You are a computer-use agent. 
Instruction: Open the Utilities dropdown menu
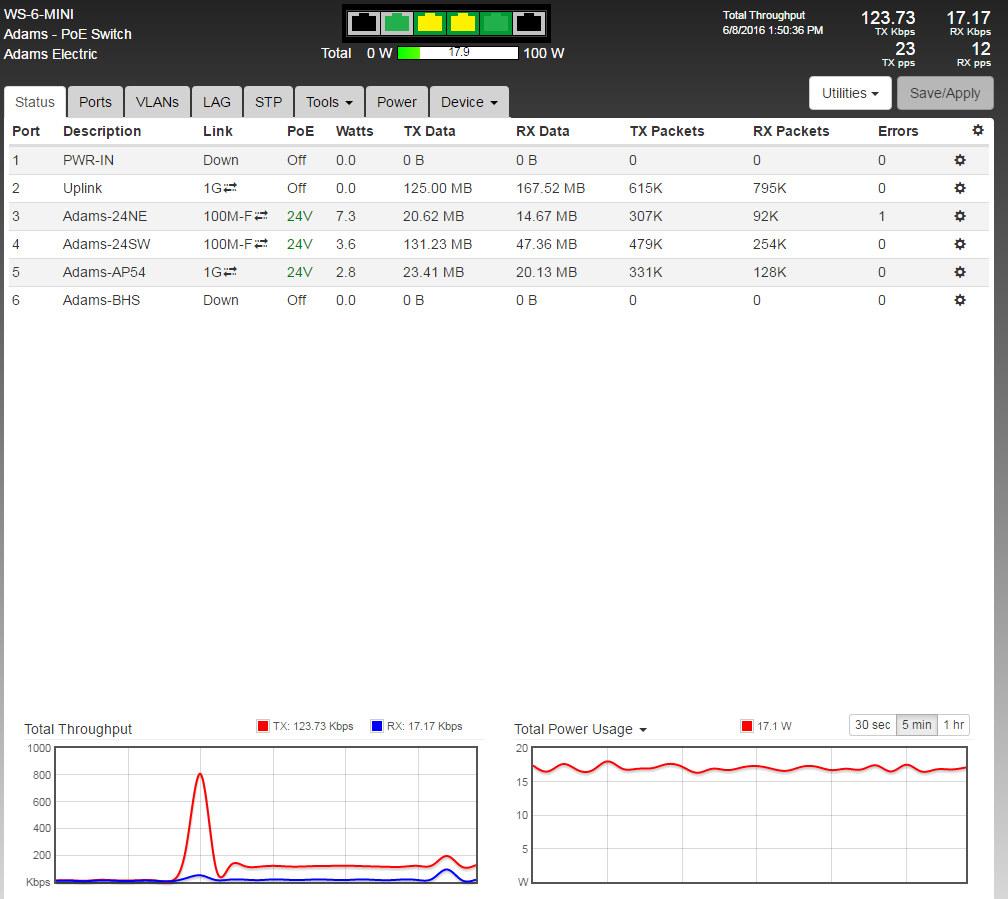[849, 93]
